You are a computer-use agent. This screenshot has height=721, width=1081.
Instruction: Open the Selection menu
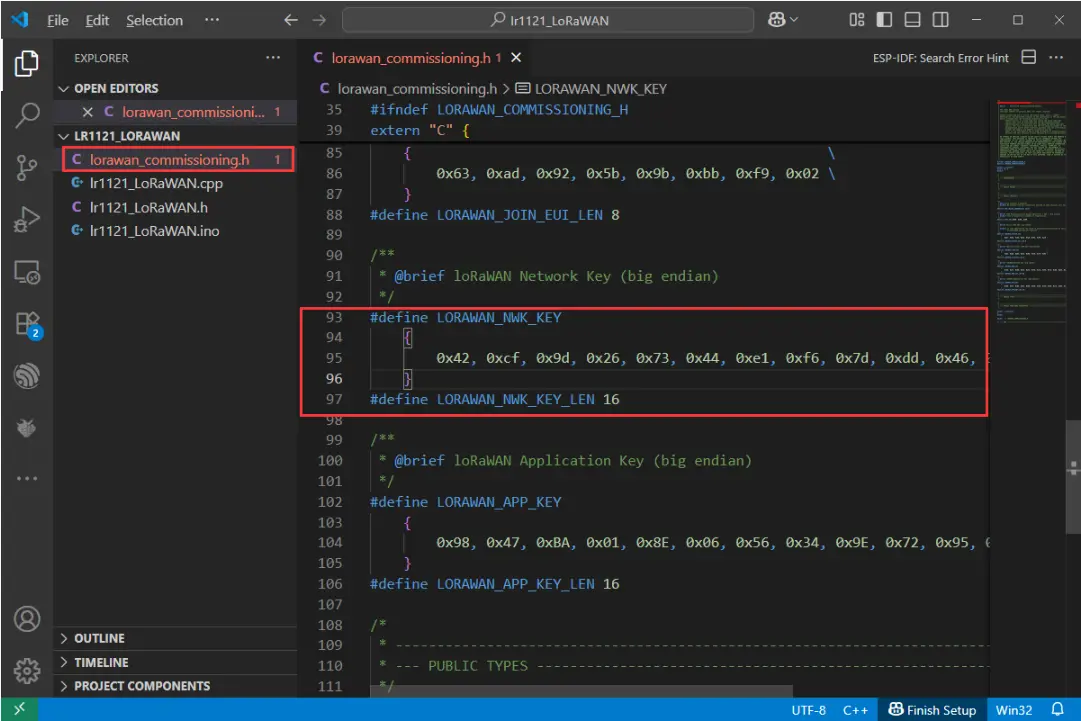point(154,20)
